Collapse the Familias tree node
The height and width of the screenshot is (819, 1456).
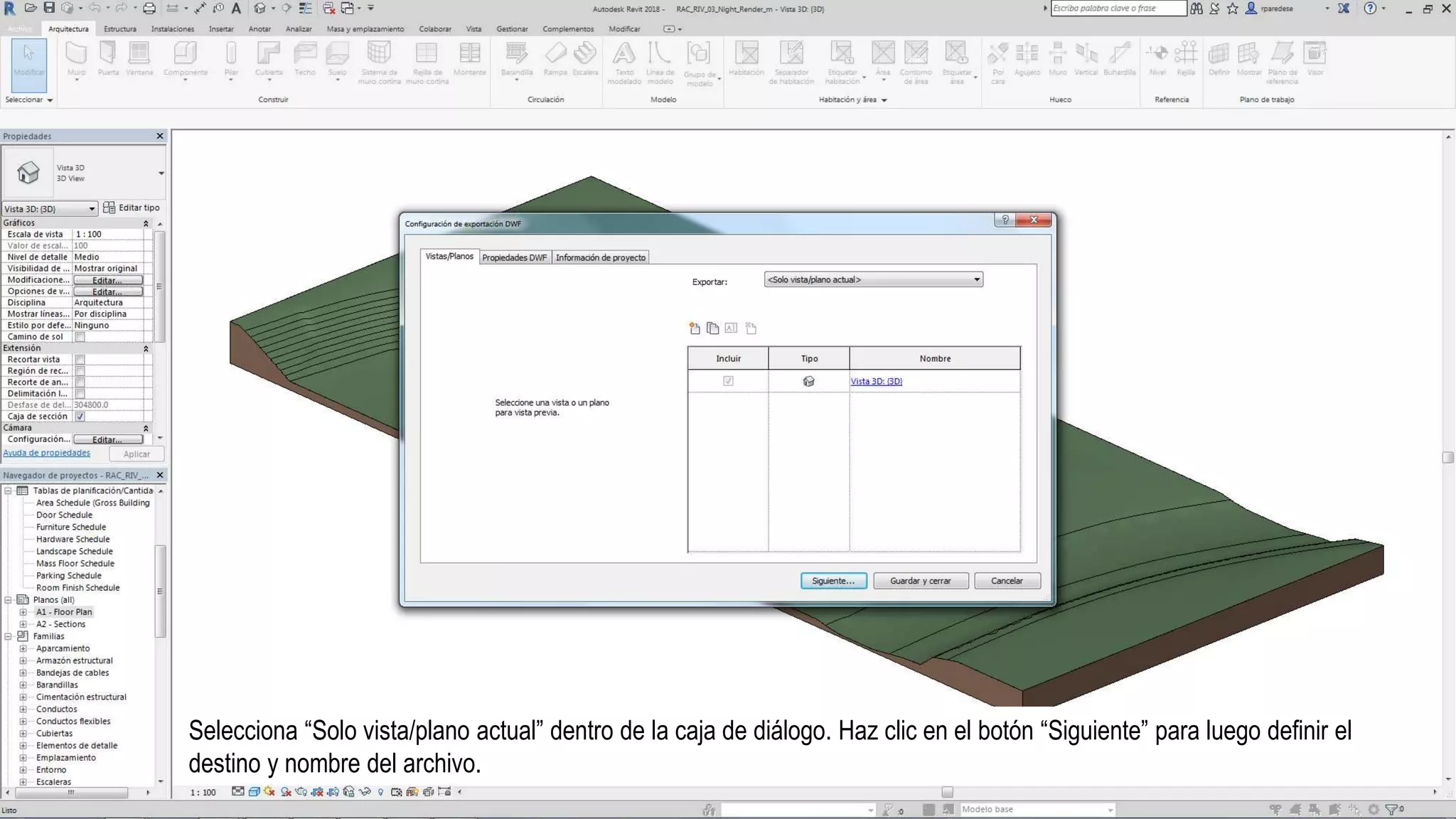8,636
